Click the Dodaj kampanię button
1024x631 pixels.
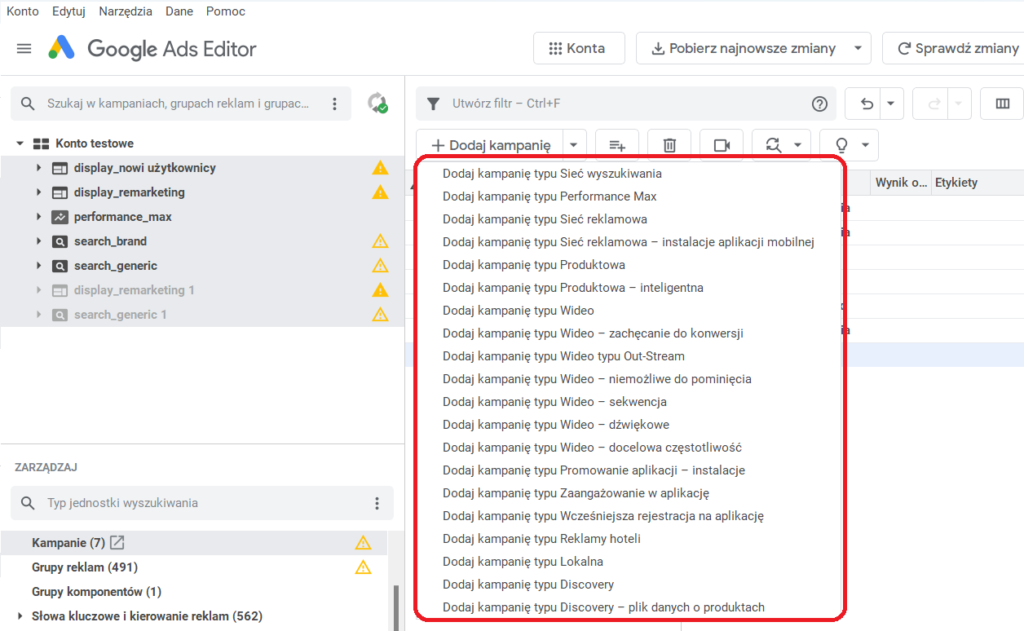coord(490,145)
